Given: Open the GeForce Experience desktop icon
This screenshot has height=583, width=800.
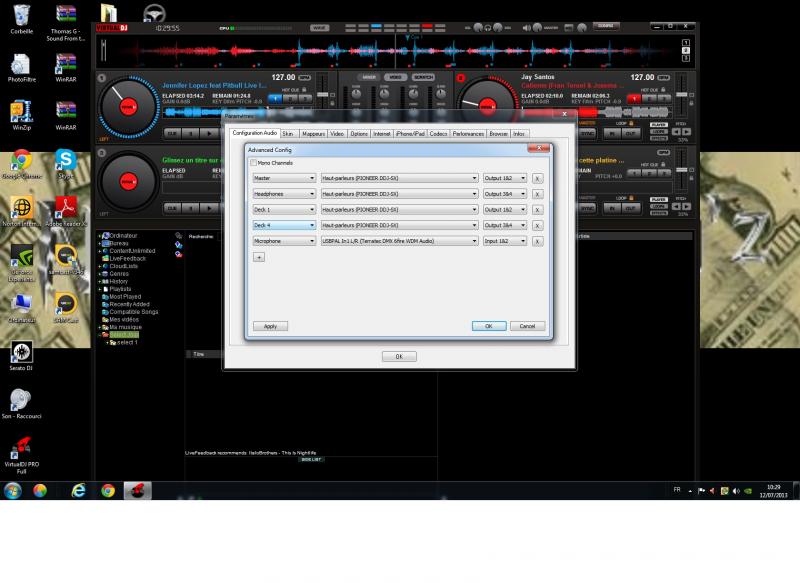Looking at the screenshot, I should (21, 263).
